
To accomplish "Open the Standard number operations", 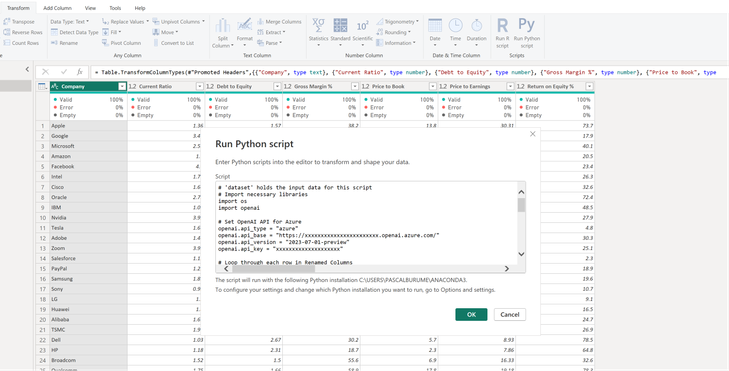I will [x=340, y=32].
